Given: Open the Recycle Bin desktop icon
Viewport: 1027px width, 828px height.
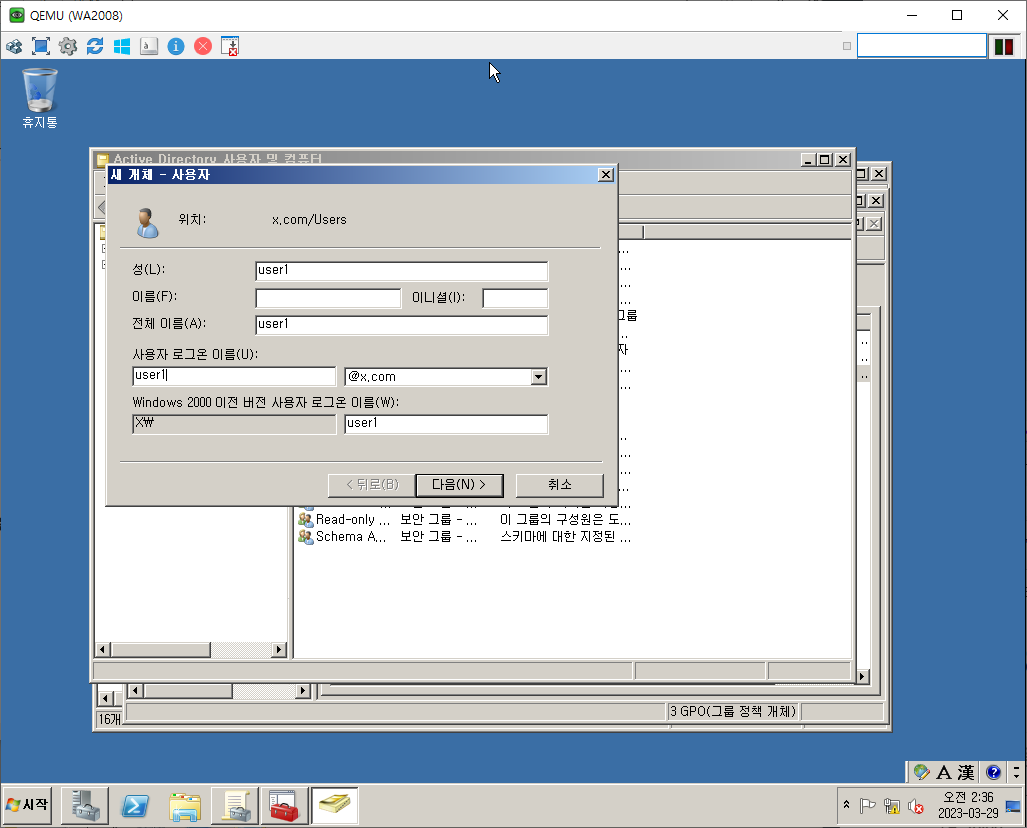Looking at the screenshot, I should (x=40, y=98).
